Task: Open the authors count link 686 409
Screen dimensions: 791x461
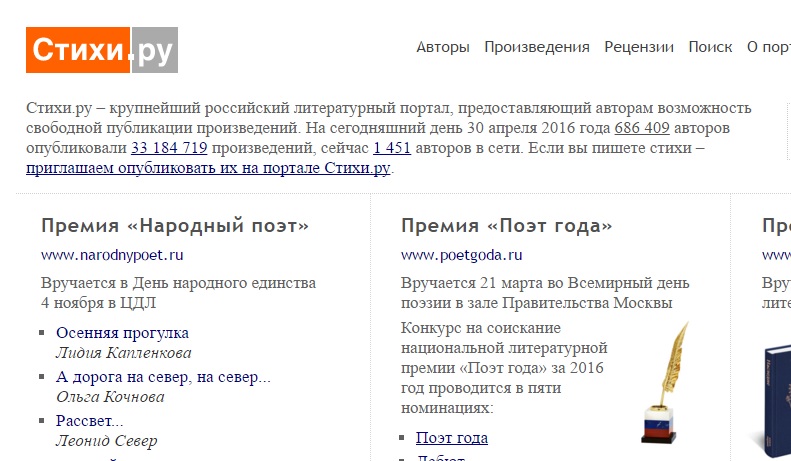Action: coord(642,128)
